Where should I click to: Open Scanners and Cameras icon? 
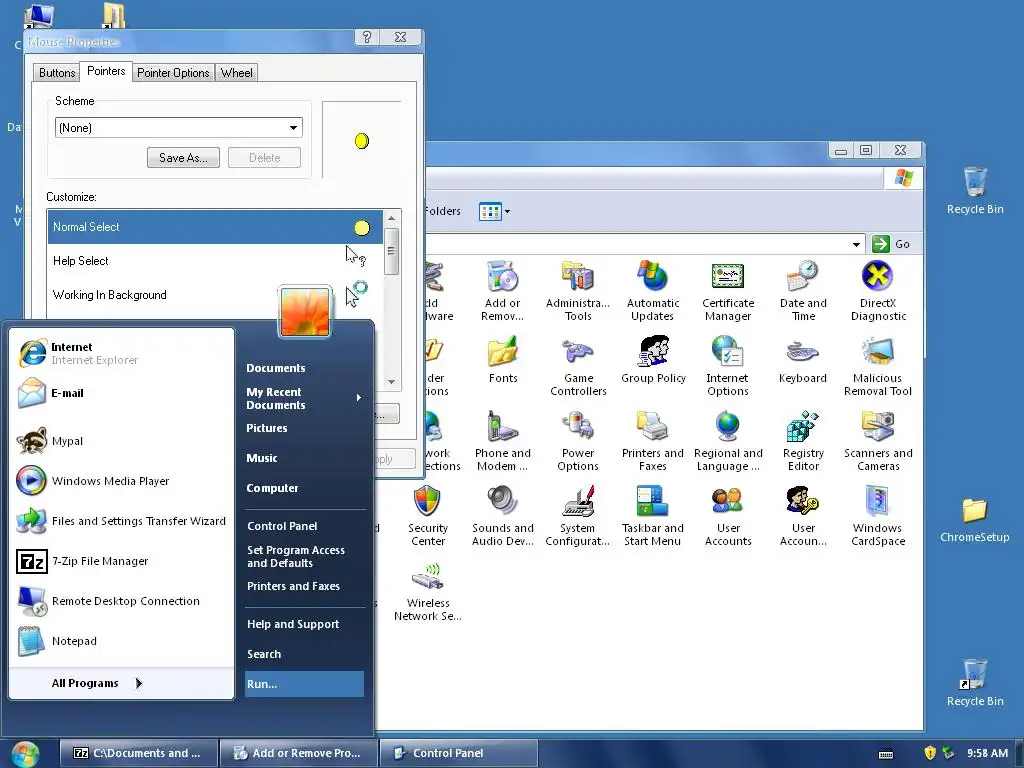pyautogui.click(x=878, y=441)
